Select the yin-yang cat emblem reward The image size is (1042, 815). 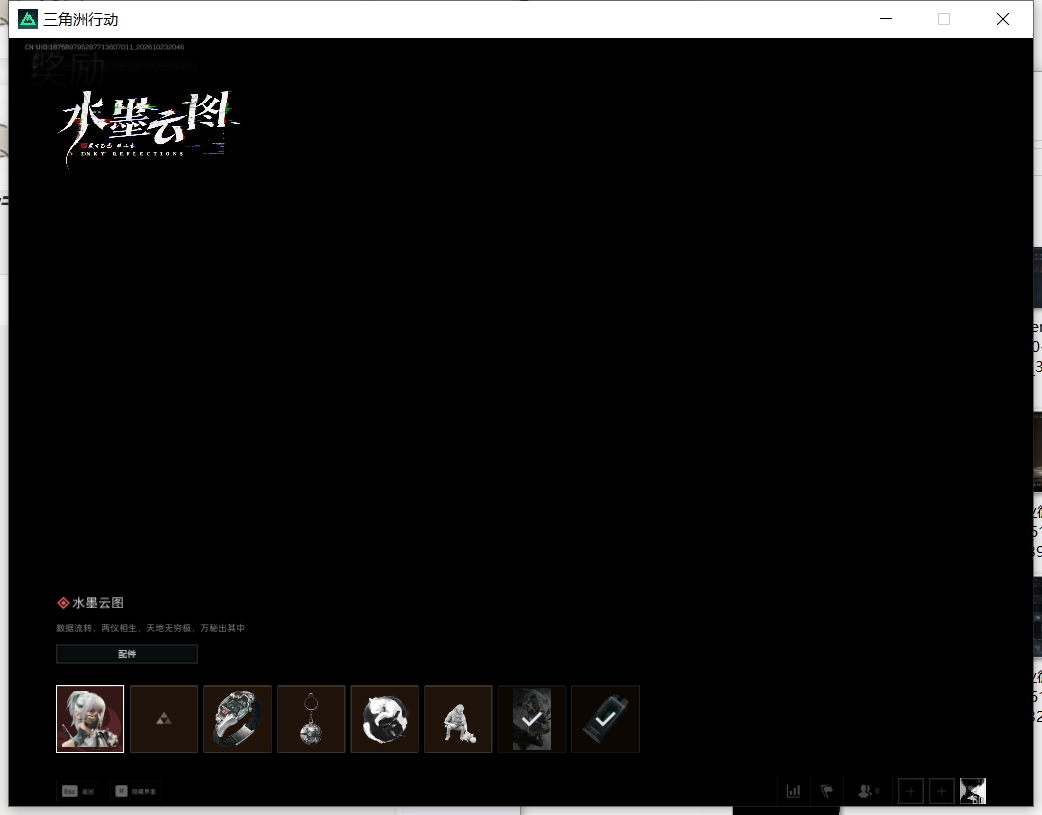(x=385, y=719)
